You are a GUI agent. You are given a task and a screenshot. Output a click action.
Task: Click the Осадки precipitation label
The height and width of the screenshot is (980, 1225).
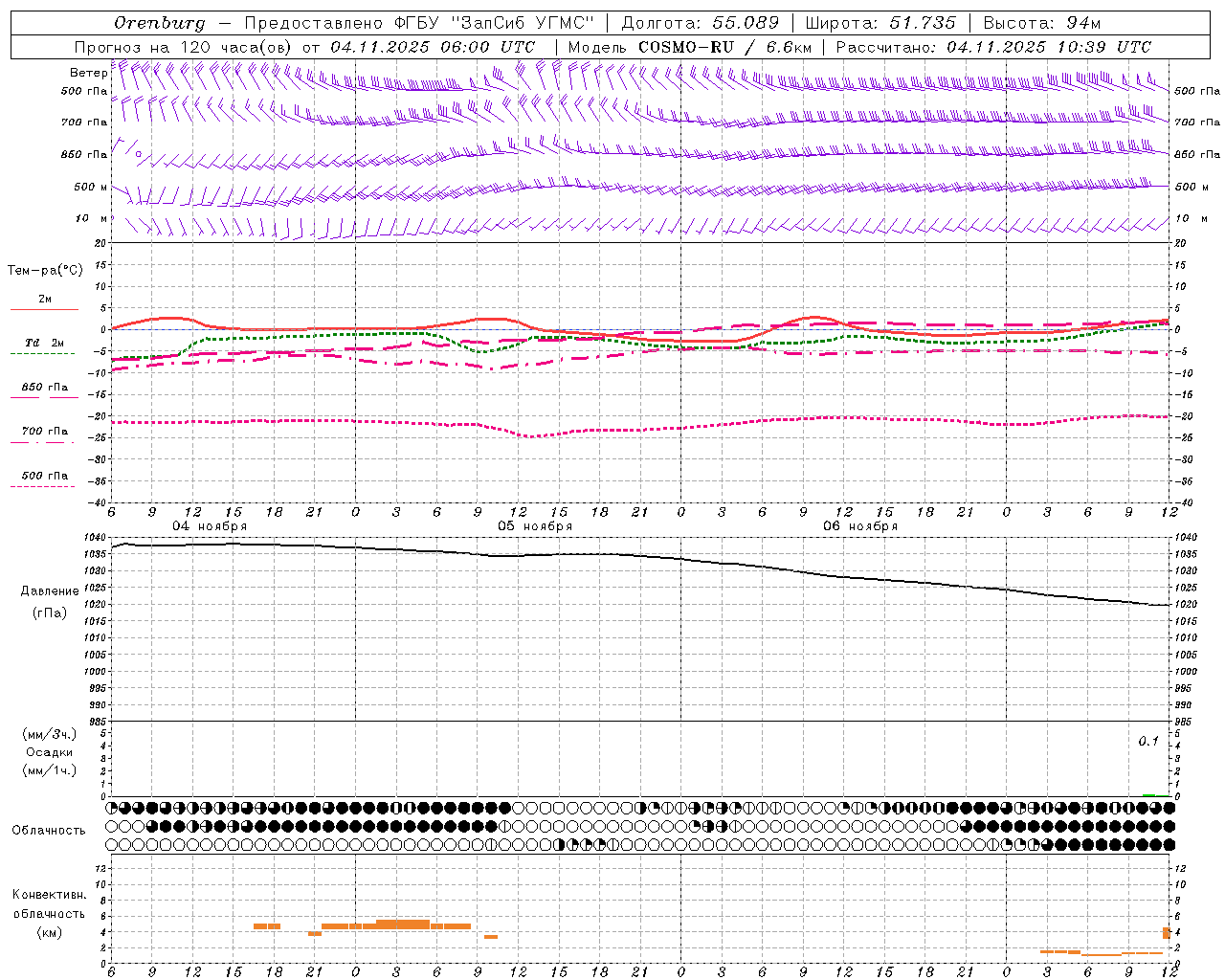pyautogui.click(x=49, y=753)
